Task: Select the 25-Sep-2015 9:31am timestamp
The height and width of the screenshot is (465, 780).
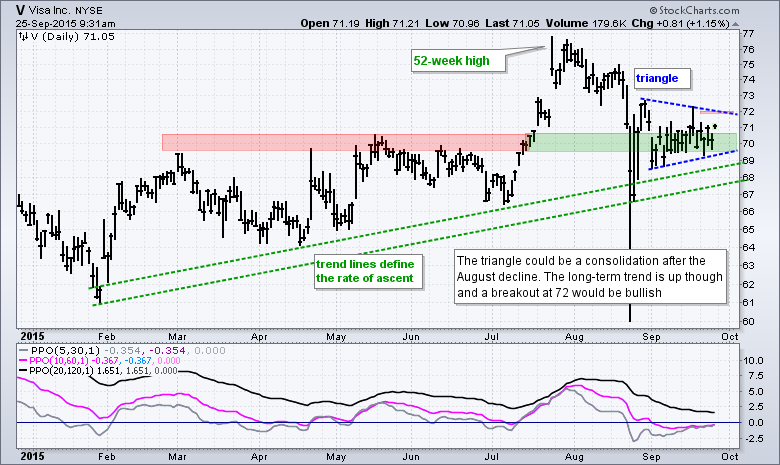Action: pyautogui.click(x=66, y=23)
